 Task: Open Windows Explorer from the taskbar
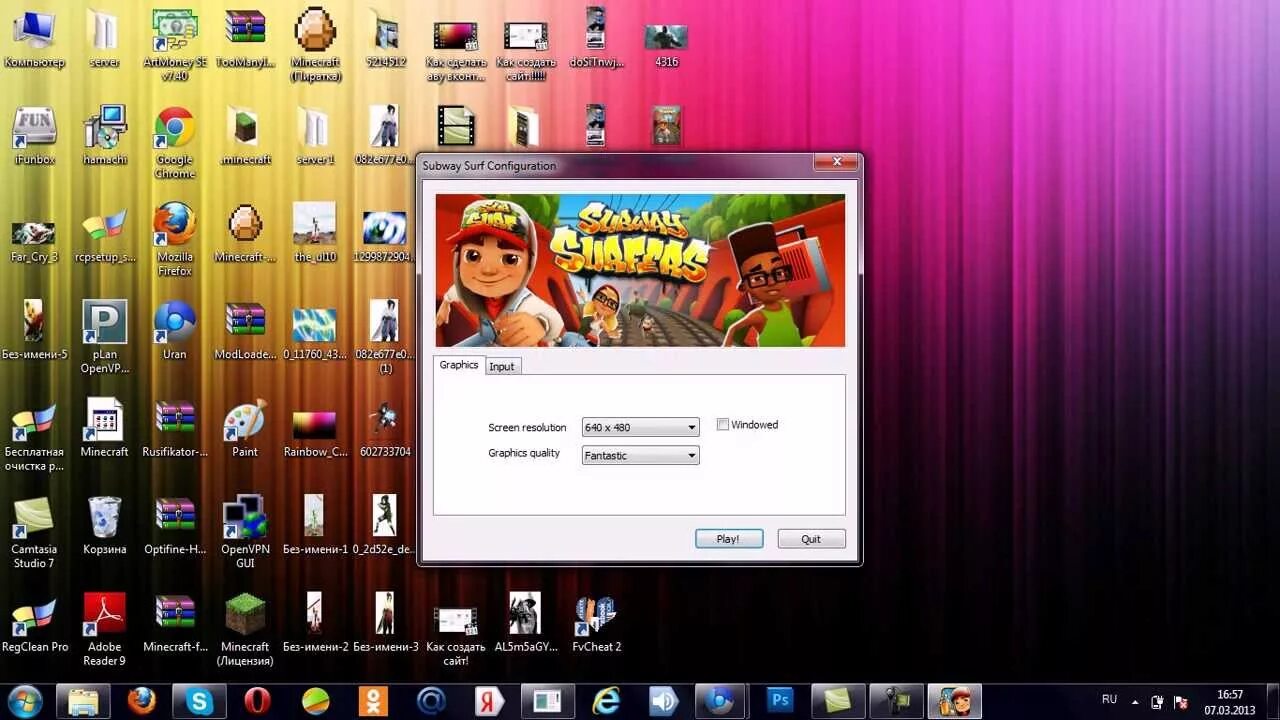[x=84, y=701]
